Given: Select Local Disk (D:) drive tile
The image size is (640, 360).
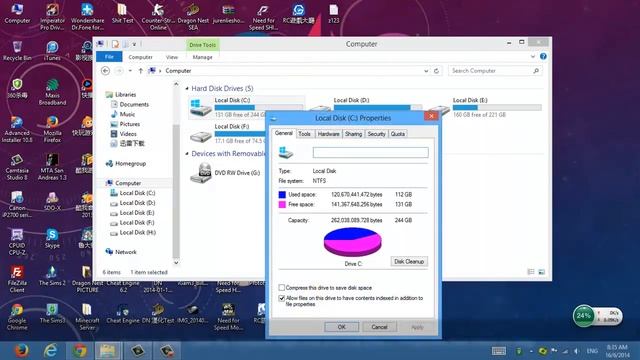Looking at the screenshot, I should (x=366, y=104).
